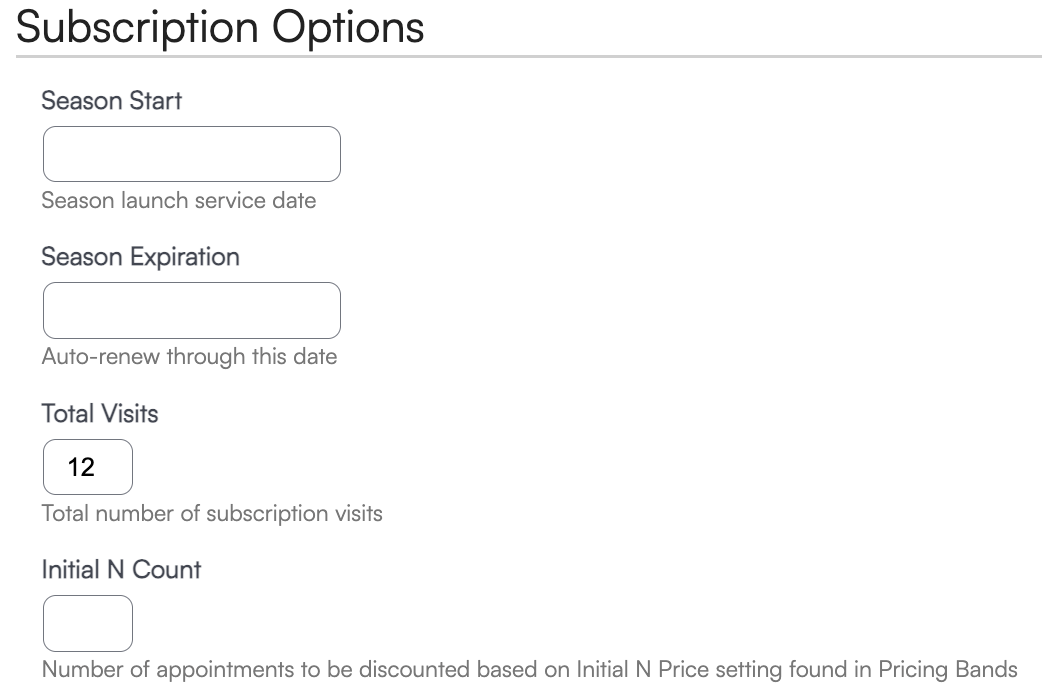
Task: Click the "Auto-renew through this date" hint
Action: pyautogui.click(x=189, y=356)
